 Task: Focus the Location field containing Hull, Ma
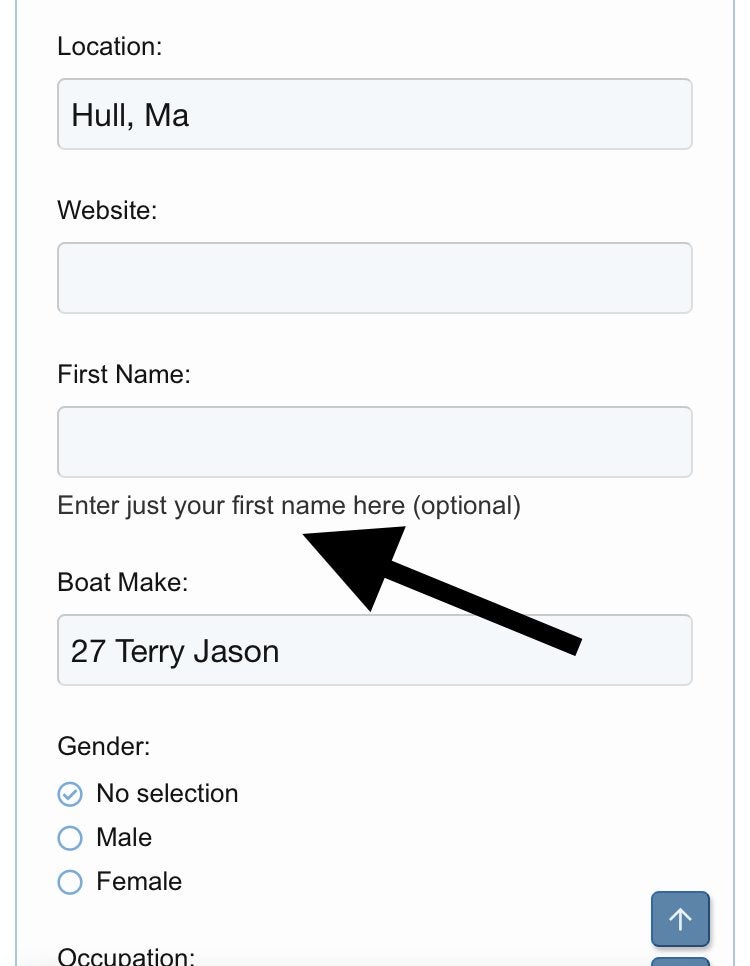coord(375,114)
